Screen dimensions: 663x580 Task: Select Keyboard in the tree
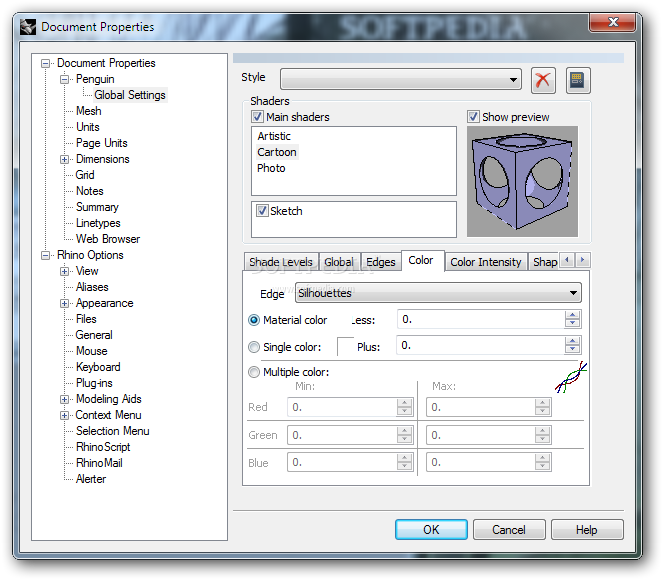pos(98,367)
